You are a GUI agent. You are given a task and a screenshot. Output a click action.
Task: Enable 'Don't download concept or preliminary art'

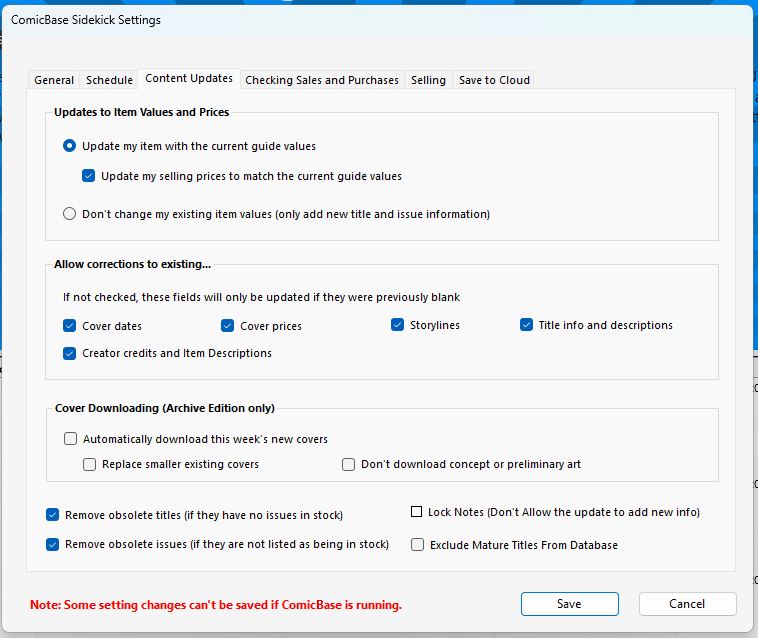point(349,464)
